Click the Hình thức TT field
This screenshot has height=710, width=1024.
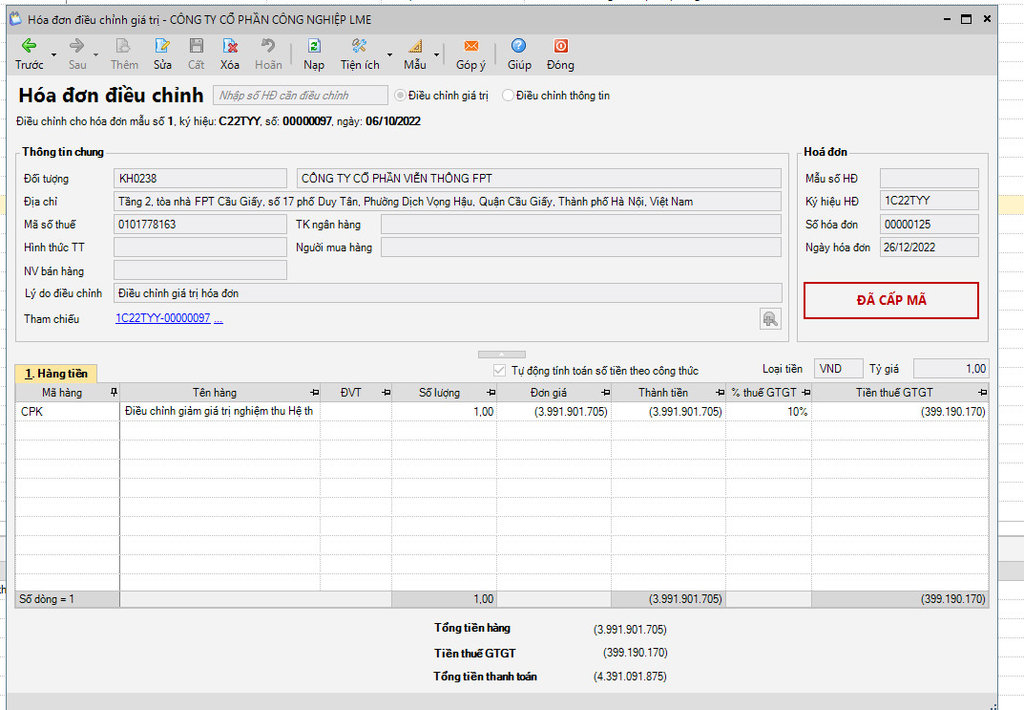pyautogui.click(x=200, y=247)
